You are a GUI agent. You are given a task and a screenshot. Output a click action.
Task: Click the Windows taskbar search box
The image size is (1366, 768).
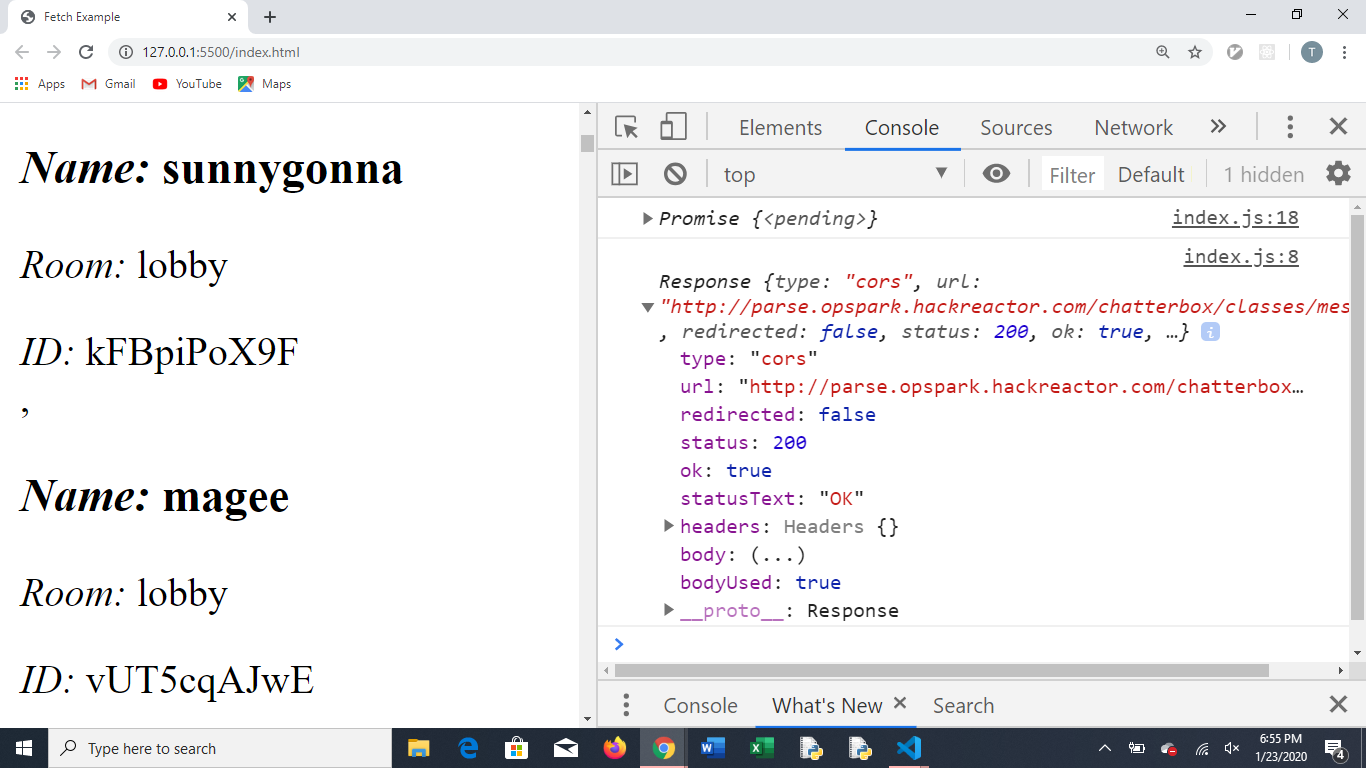(220, 748)
